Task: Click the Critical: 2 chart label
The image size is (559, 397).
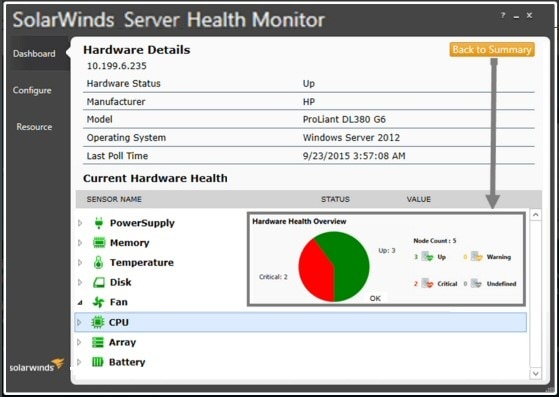Action: [x=273, y=277]
